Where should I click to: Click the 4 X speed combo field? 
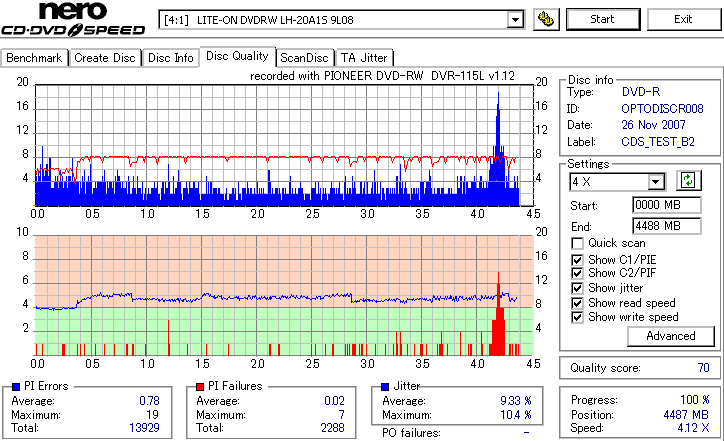click(617, 182)
